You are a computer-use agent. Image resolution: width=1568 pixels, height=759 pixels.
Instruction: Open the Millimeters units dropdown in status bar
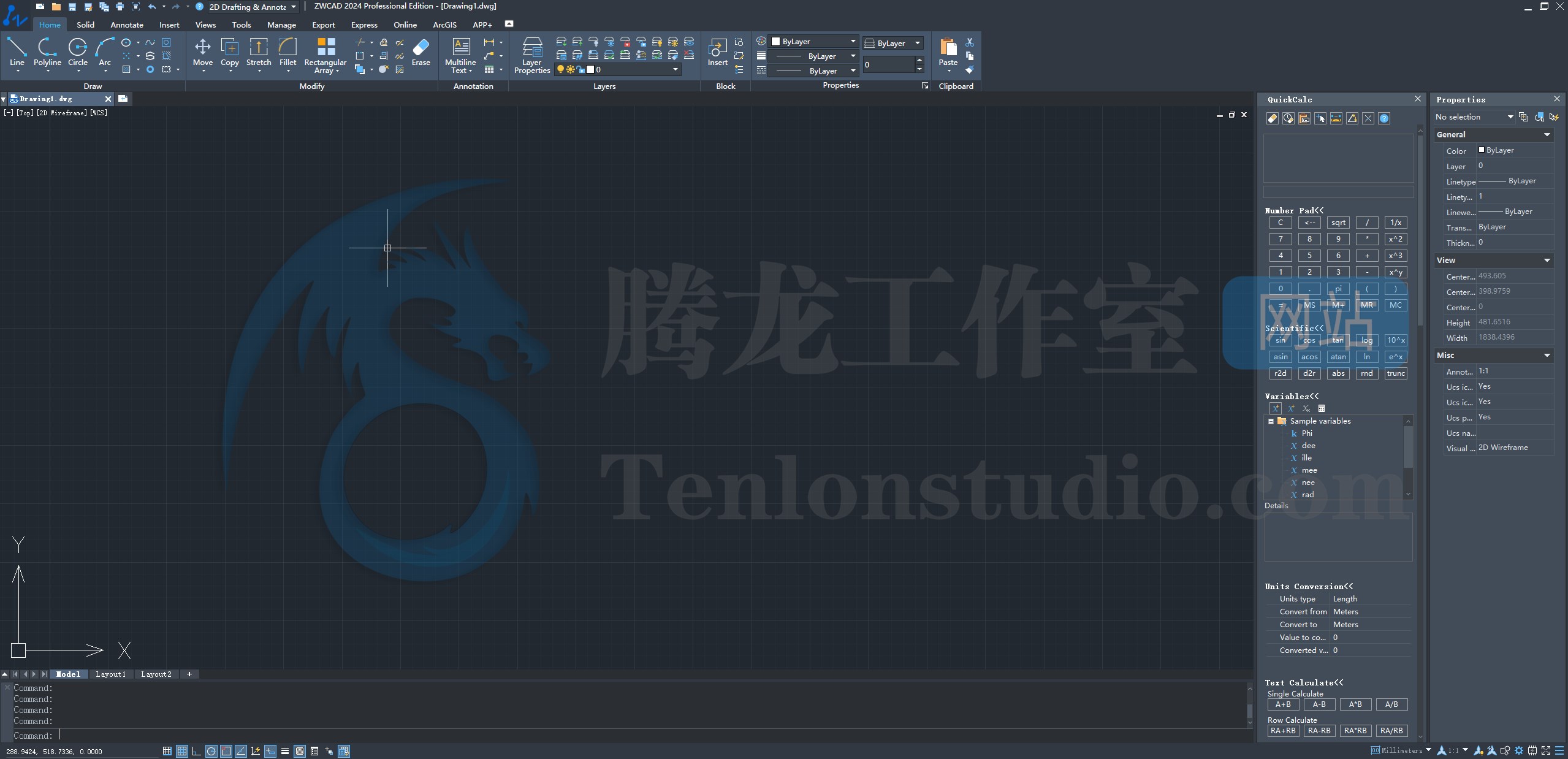[1401, 750]
